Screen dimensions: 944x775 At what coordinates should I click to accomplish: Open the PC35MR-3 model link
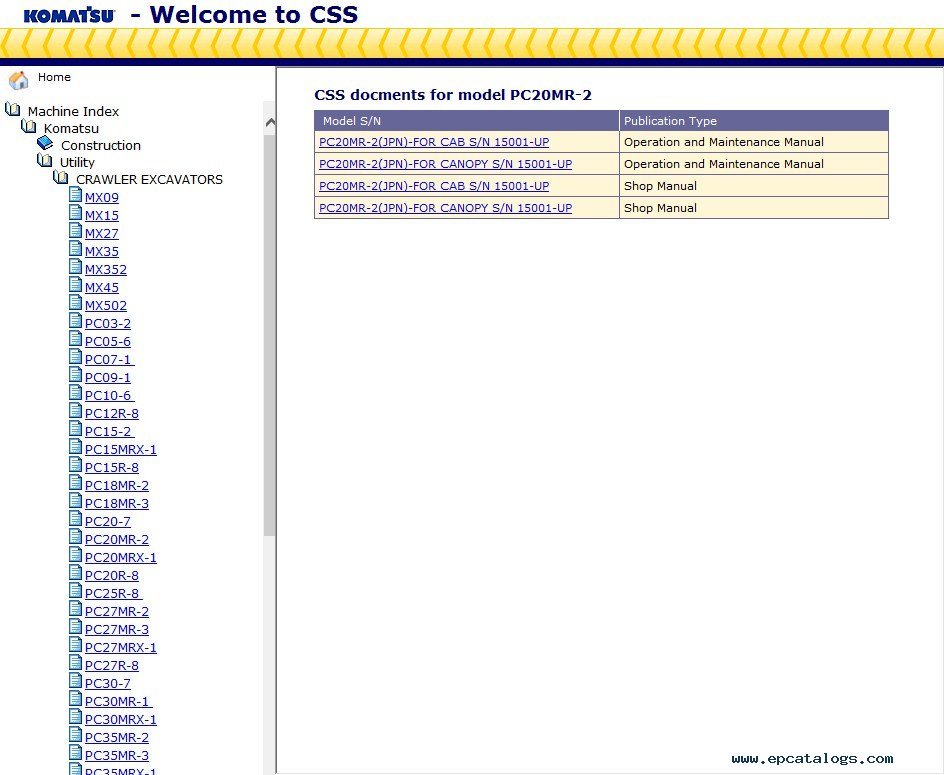point(117,756)
